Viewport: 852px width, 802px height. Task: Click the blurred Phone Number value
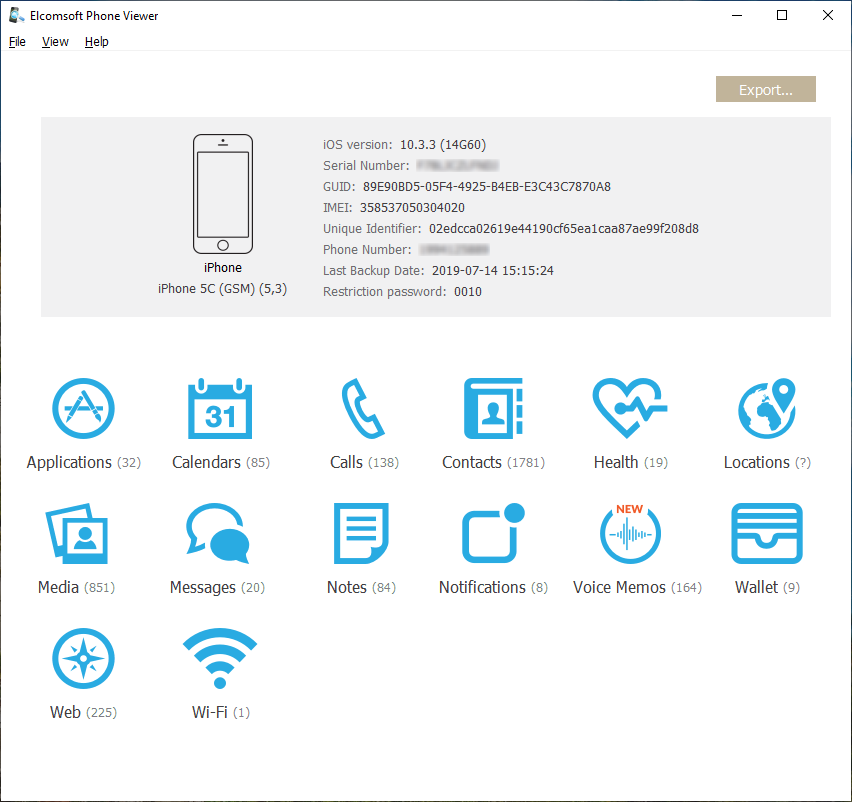click(x=454, y=250)
